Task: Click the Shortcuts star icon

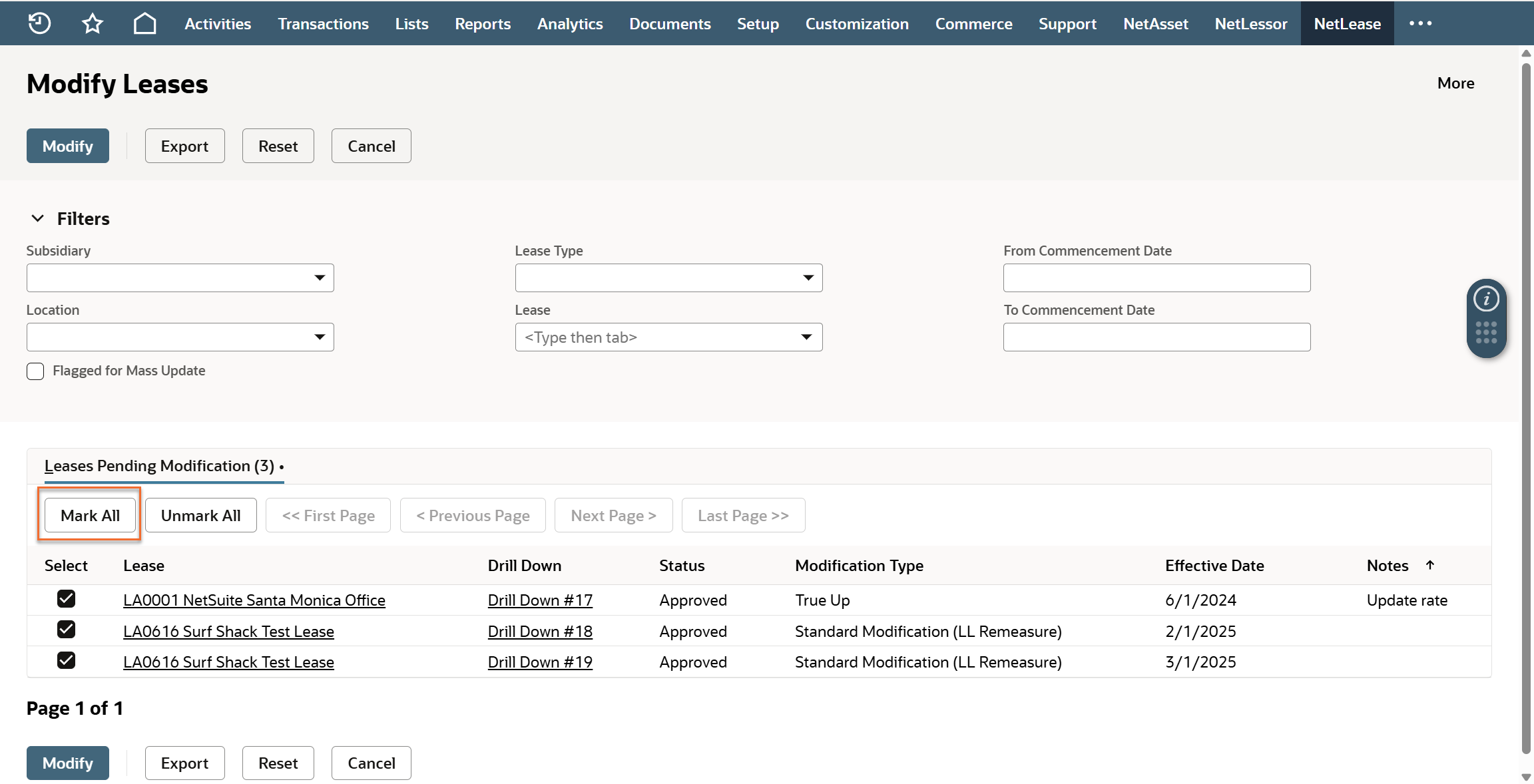Action: point(92,23)
